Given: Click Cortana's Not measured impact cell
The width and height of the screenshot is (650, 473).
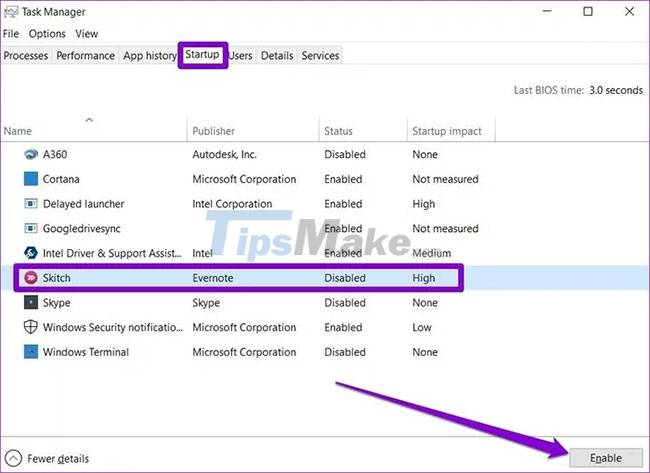Looking at the screenshot, I should click(445, 179).
